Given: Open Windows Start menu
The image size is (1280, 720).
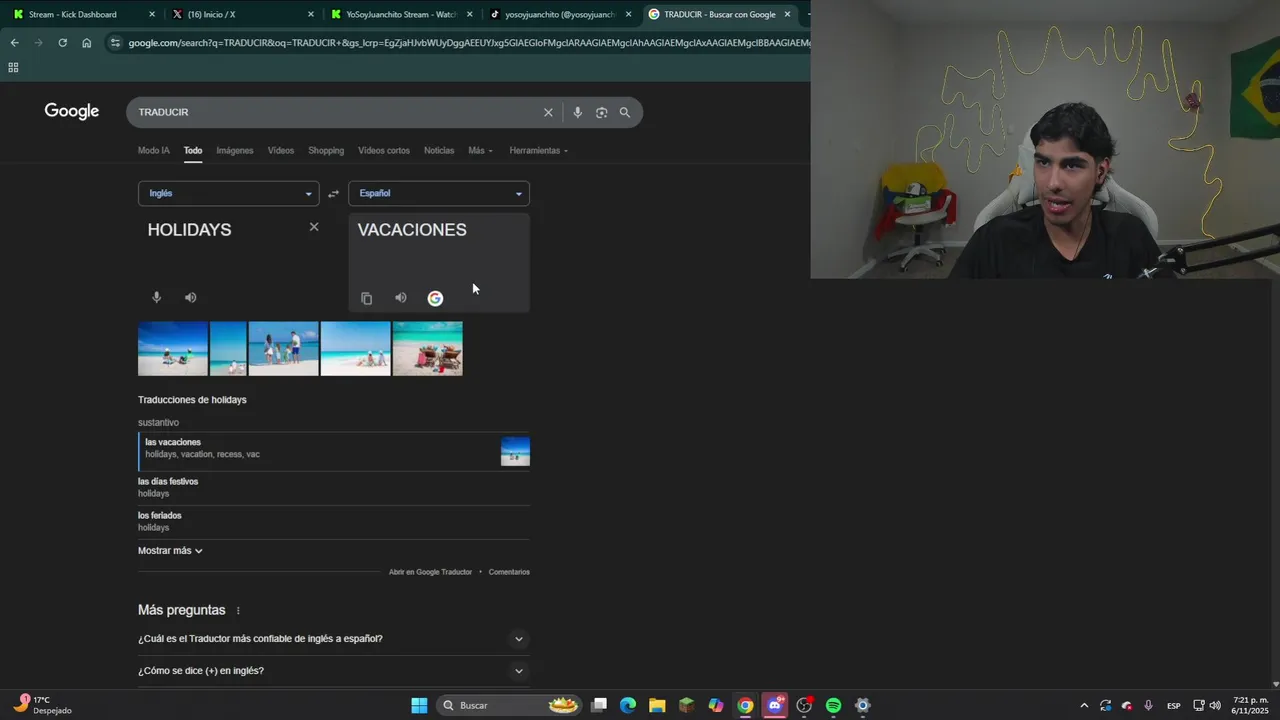Looking at the screenshot, I should pos(419,705).
